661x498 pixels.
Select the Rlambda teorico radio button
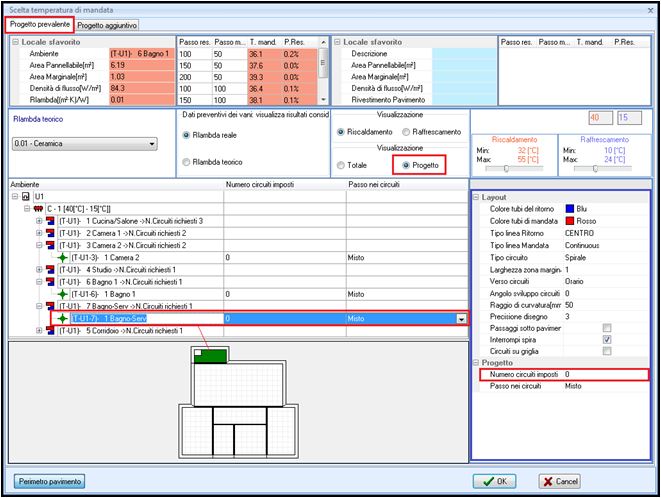click(187, 161)
